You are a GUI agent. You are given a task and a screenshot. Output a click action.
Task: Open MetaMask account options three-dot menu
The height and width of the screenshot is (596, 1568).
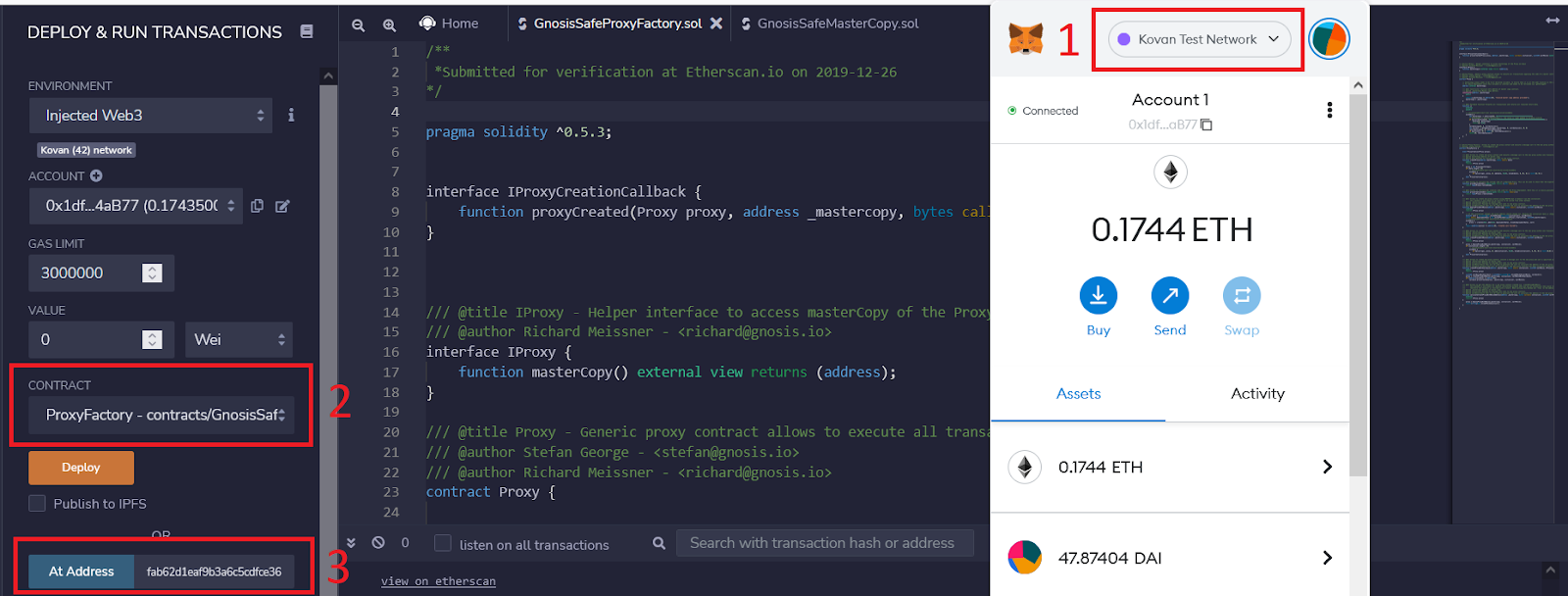(1329, 110)
